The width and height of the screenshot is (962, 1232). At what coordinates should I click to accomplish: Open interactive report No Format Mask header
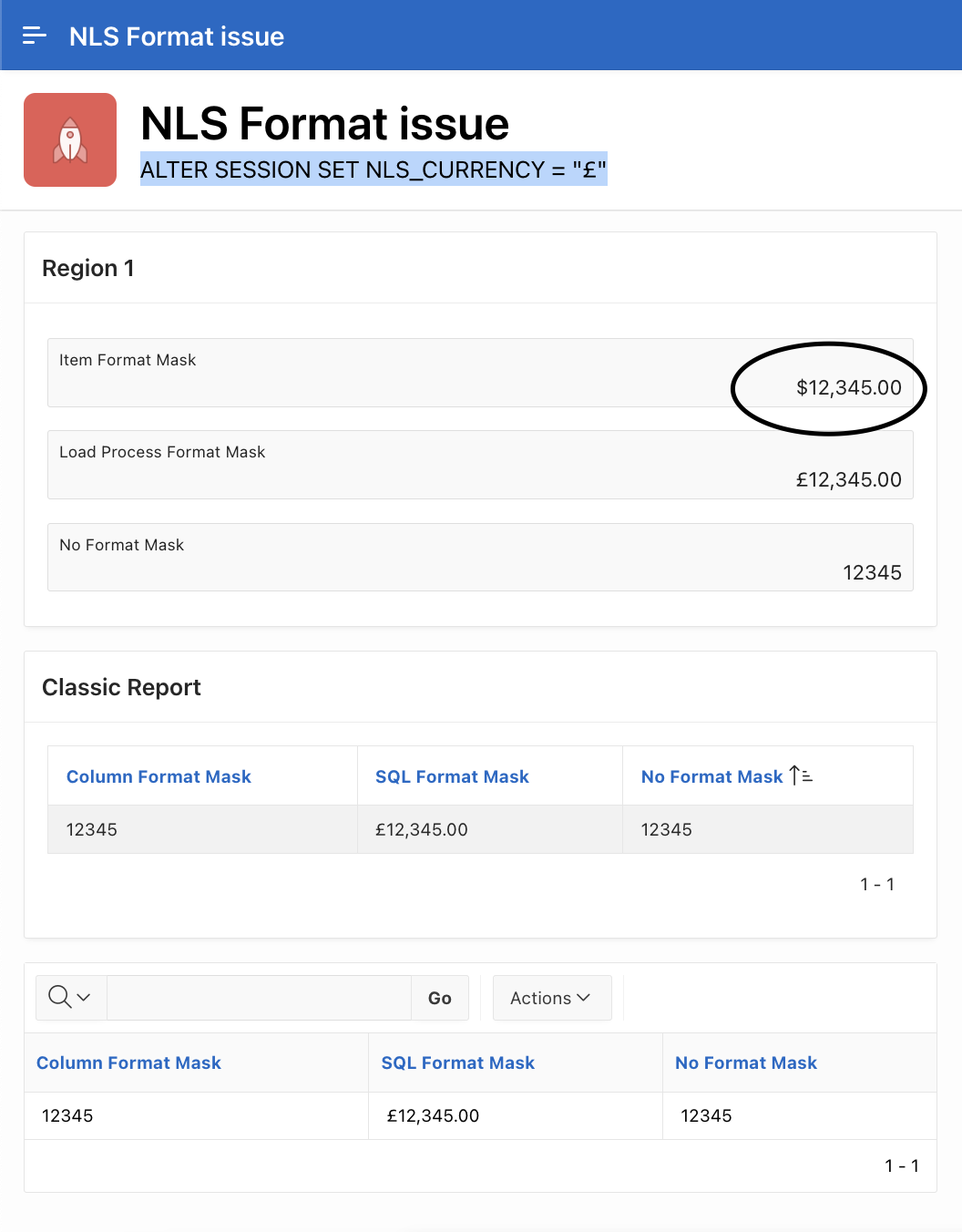[x=745, y=1063]
